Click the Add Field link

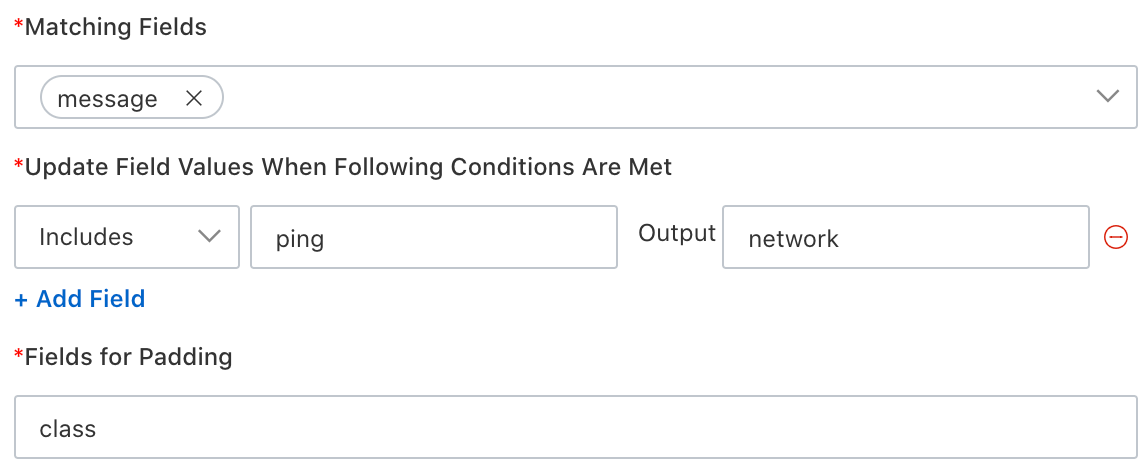coord(90,299)
